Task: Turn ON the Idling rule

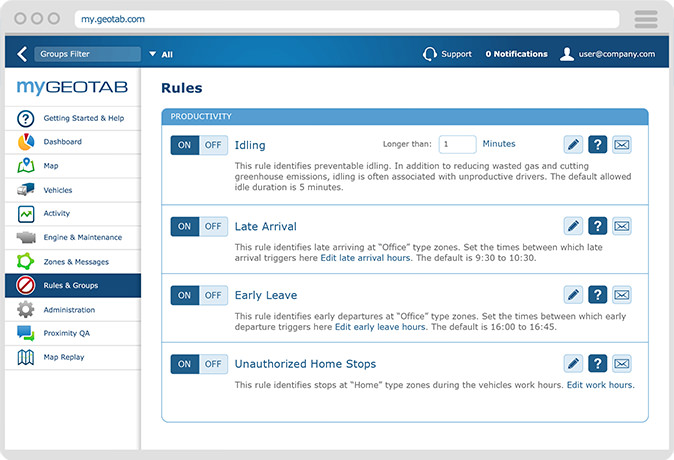Action: (x=185, y=145)
